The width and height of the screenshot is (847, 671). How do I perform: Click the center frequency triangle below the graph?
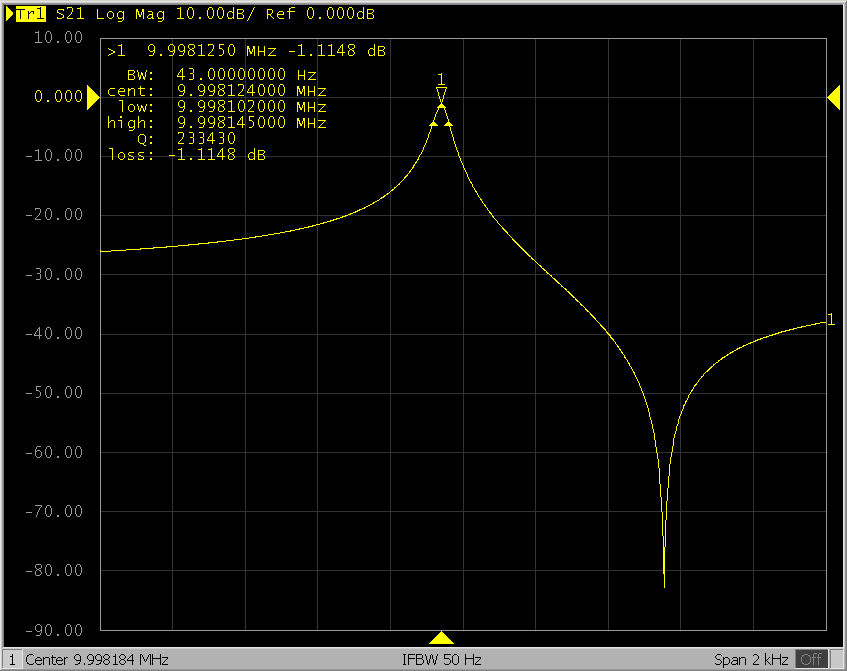(x=441, y=638)
